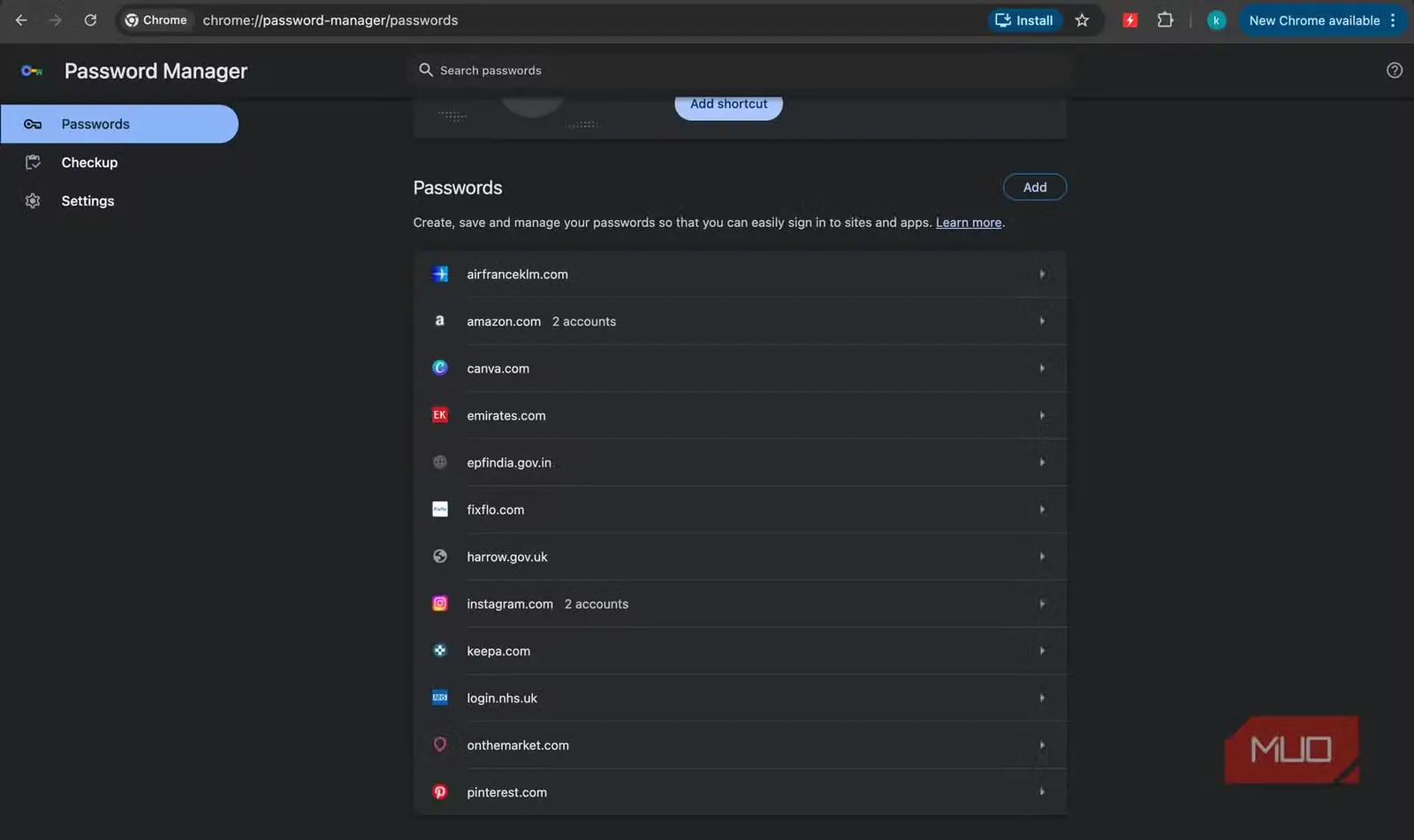
Task: Click the Add password button
Action: [x=1035, y=187]
